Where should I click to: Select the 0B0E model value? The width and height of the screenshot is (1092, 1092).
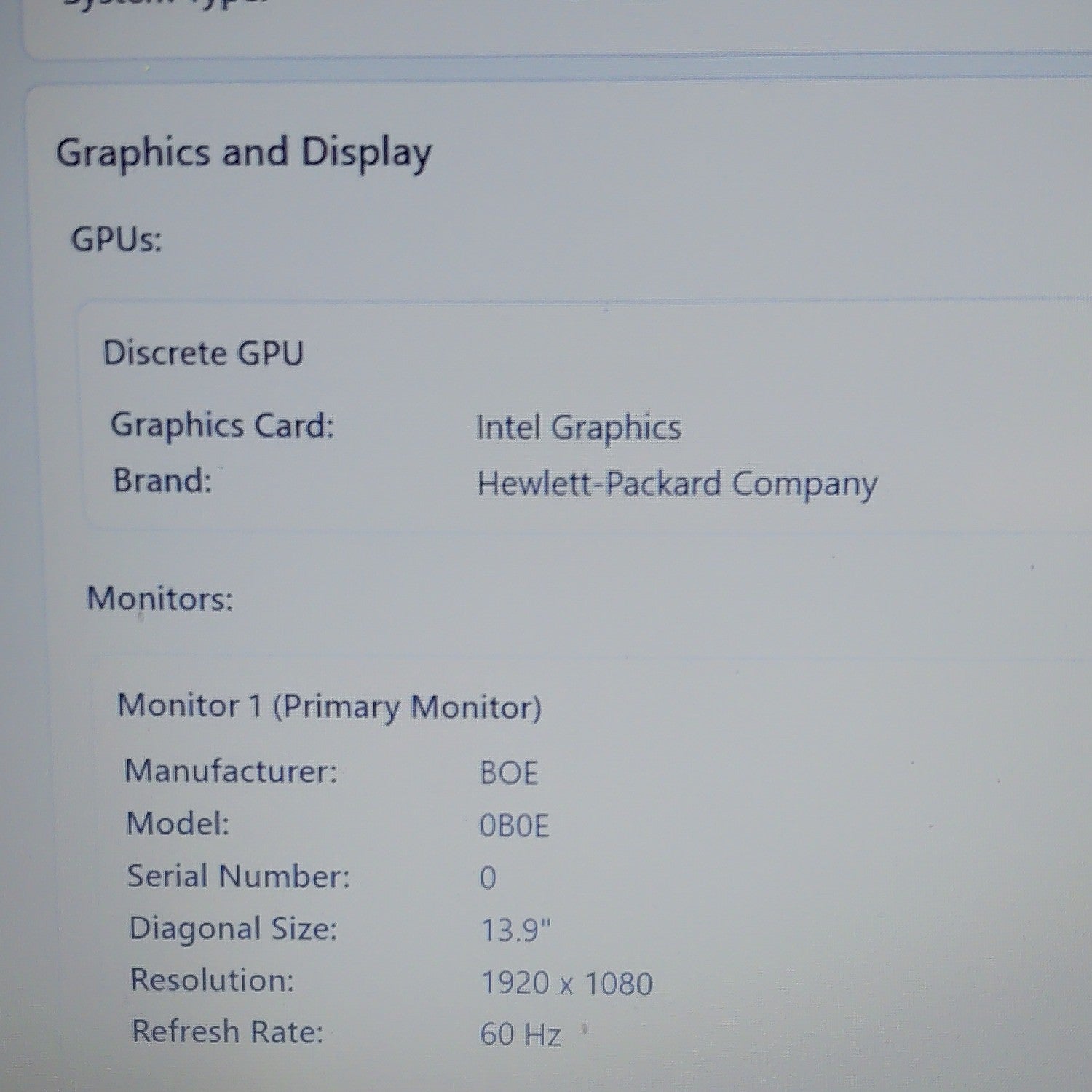click(x=514, y=826)
